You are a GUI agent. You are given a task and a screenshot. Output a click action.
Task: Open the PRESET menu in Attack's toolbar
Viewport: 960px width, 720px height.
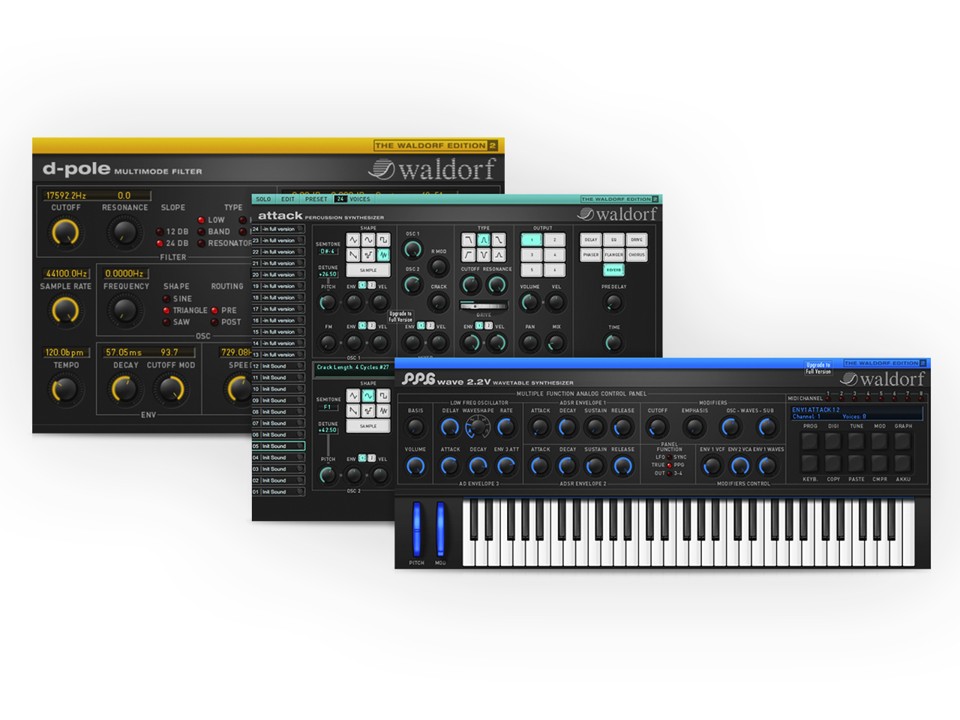(314, 198)
